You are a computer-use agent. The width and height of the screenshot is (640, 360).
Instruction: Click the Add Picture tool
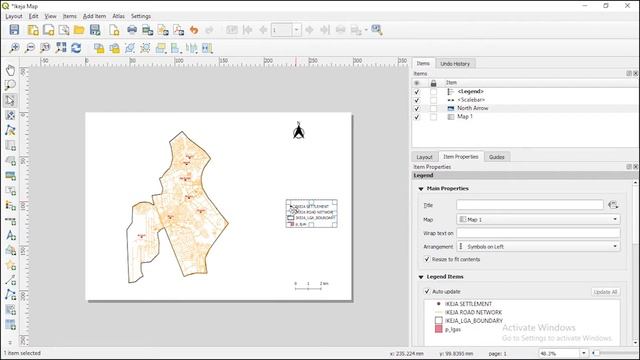point(10,176)
